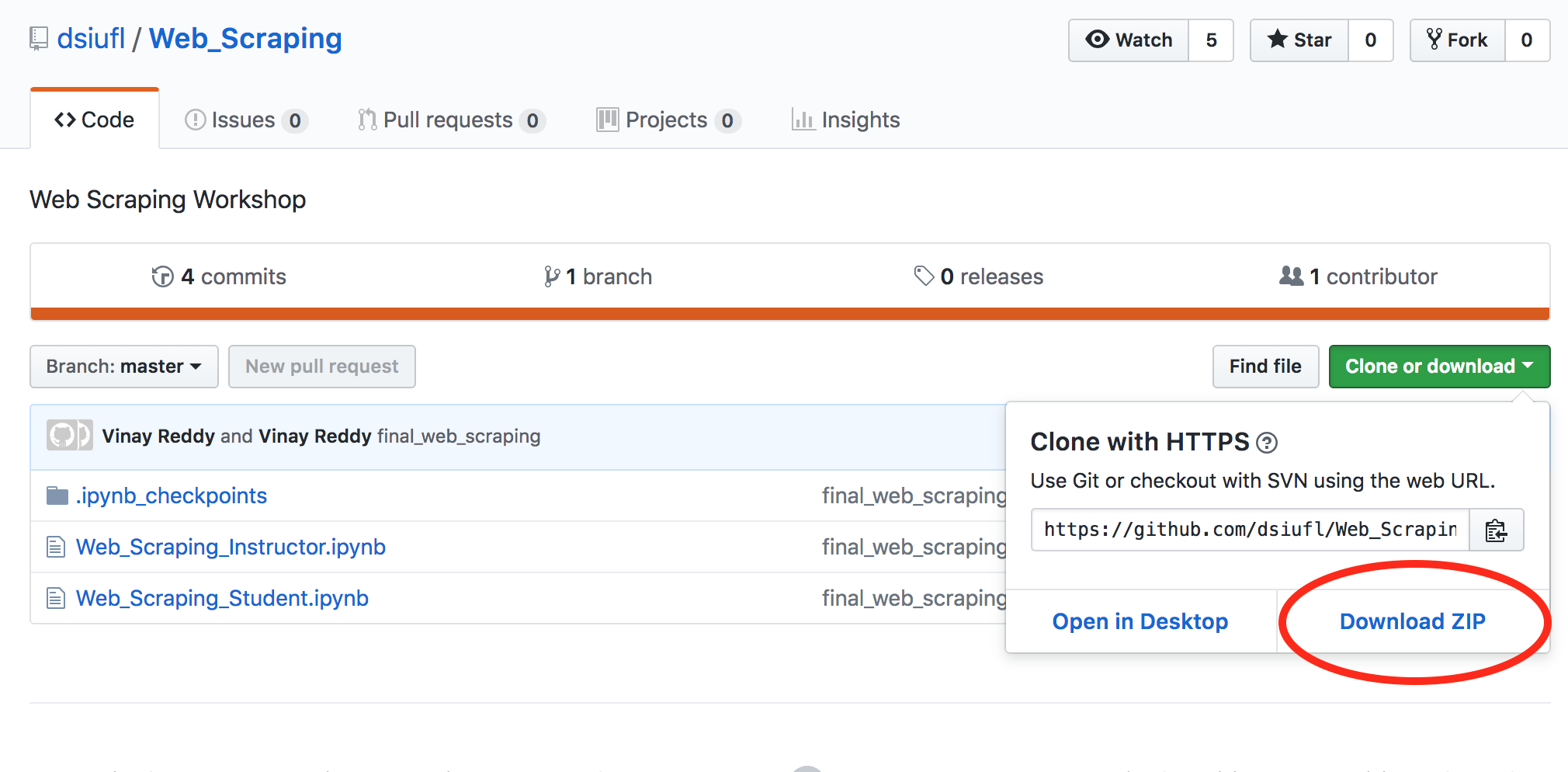The width and height of the screenshot is (1568, 772).
Task: Click the help question-mark icon next to Clone with HTTPS
Action: click(1267, 443)
